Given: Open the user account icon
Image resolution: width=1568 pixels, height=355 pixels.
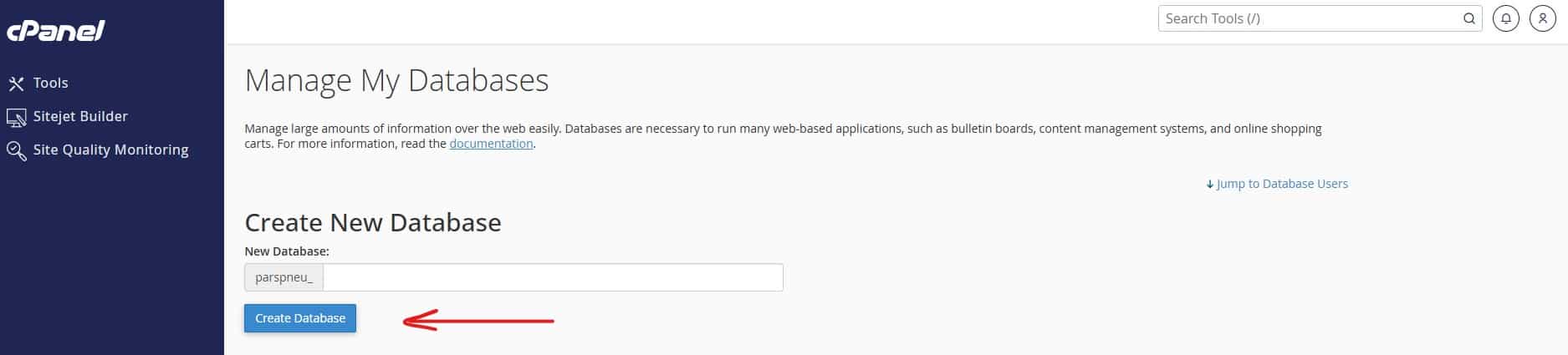Looking at the screenshot, I should point(1542,18).
